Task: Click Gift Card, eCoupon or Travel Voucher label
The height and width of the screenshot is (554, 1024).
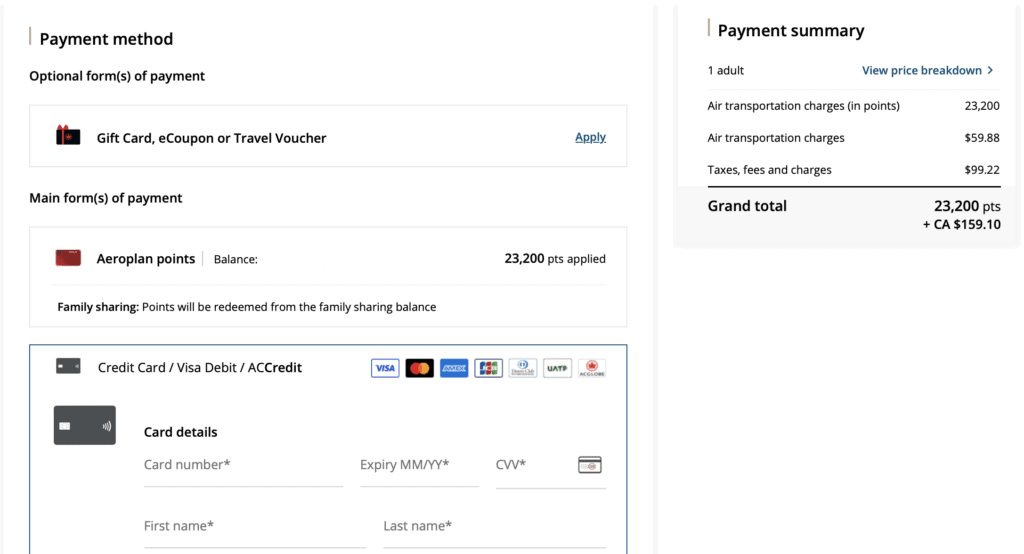Action: point(212,138)
